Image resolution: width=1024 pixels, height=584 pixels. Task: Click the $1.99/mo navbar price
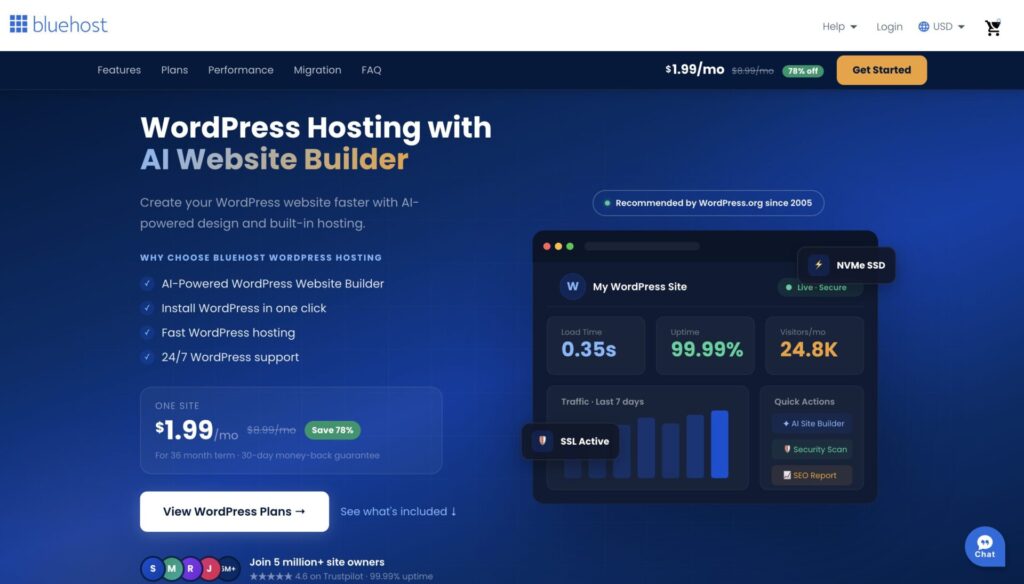695,69
